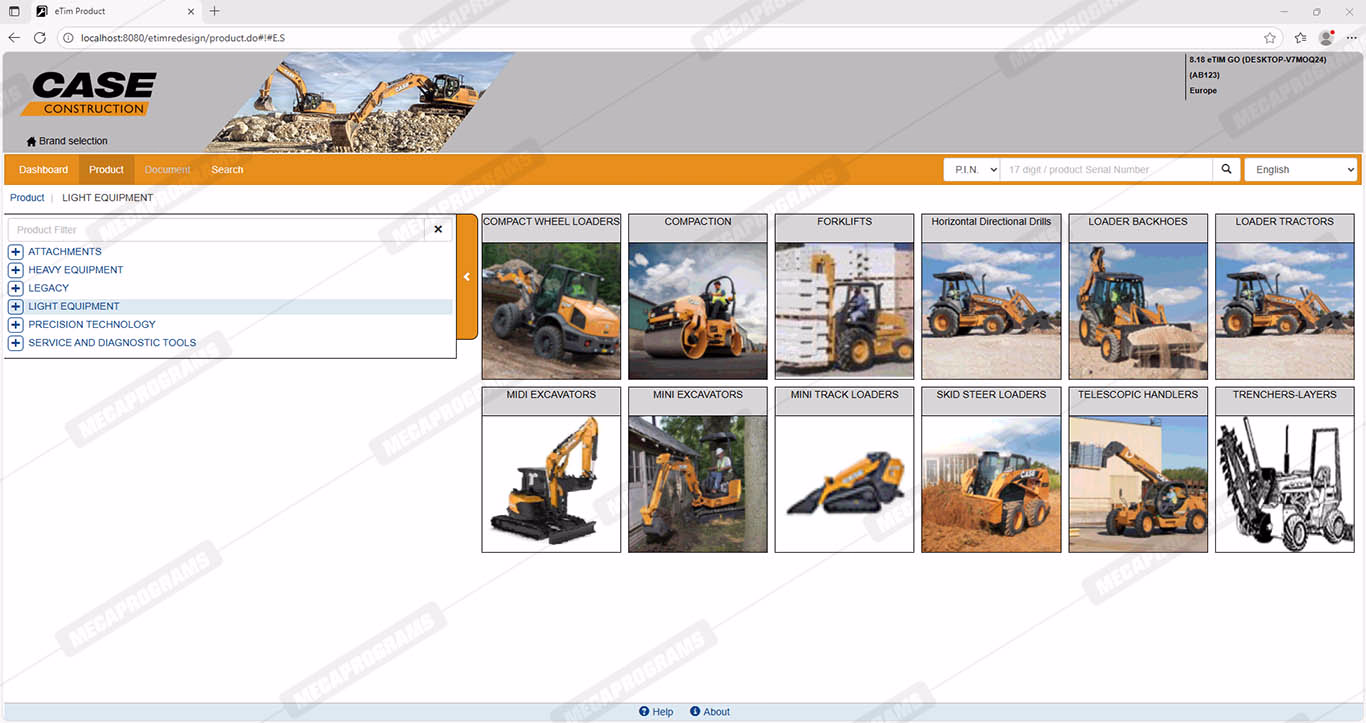Switch to the Dashboard tab

43,170
